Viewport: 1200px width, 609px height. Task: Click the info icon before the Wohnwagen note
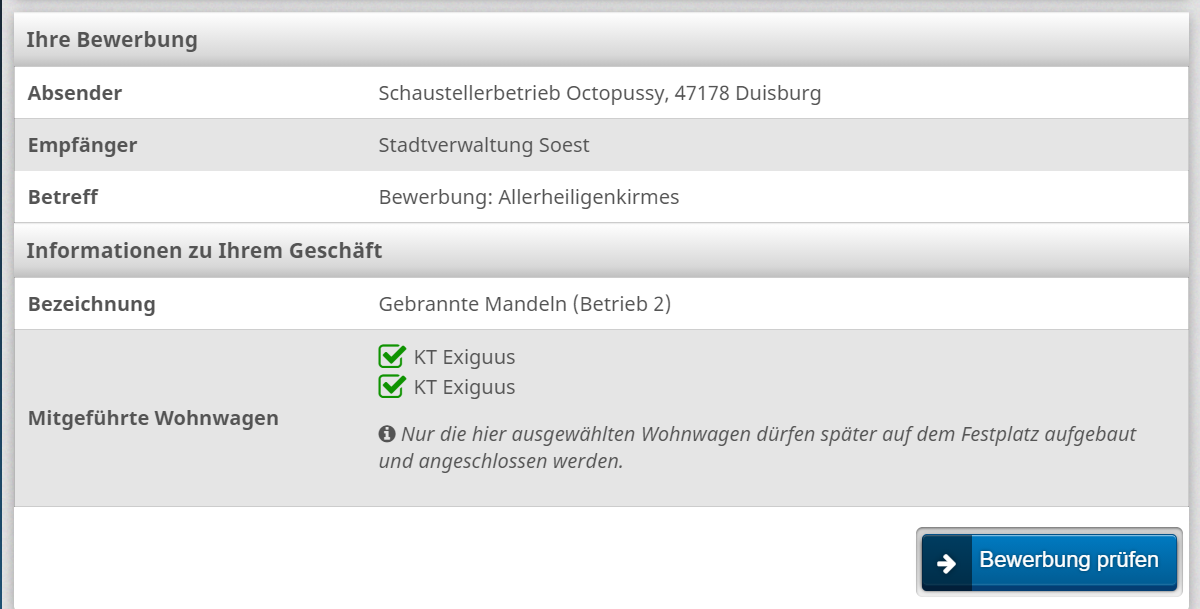coord(387,434)
